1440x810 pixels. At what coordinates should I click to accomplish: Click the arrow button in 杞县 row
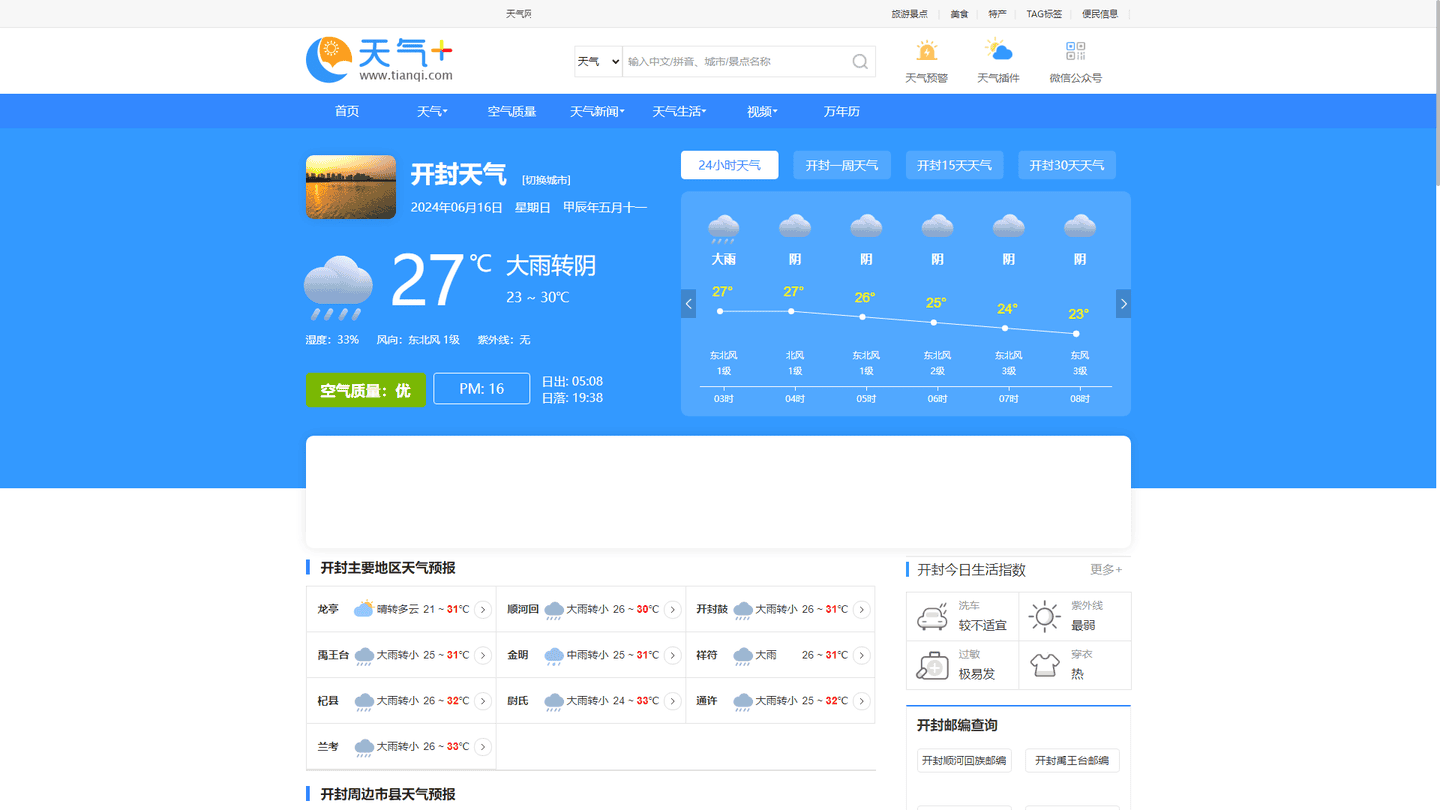pos(483,701)
